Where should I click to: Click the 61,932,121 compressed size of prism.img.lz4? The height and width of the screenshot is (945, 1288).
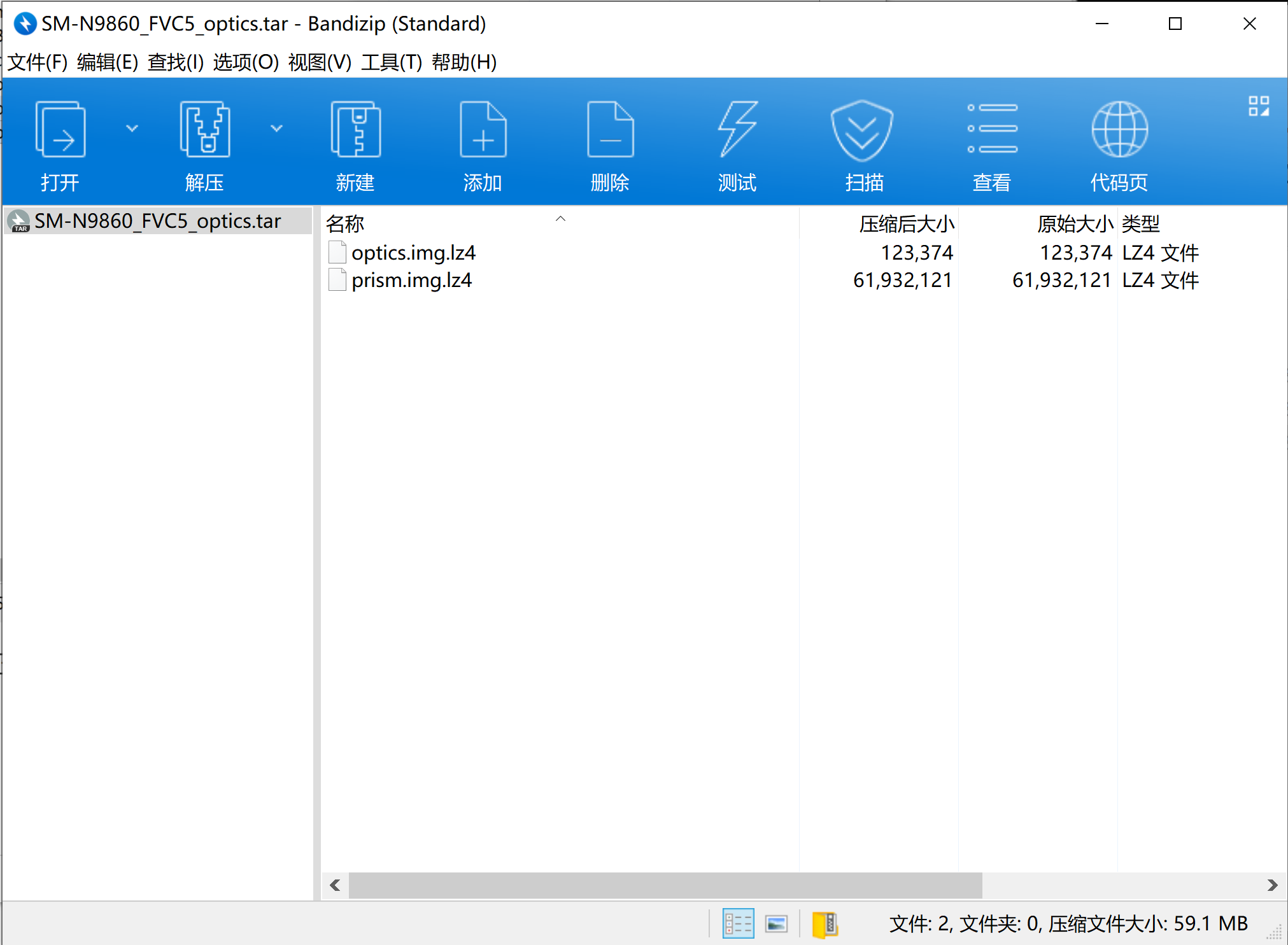[x=903, y=280]
